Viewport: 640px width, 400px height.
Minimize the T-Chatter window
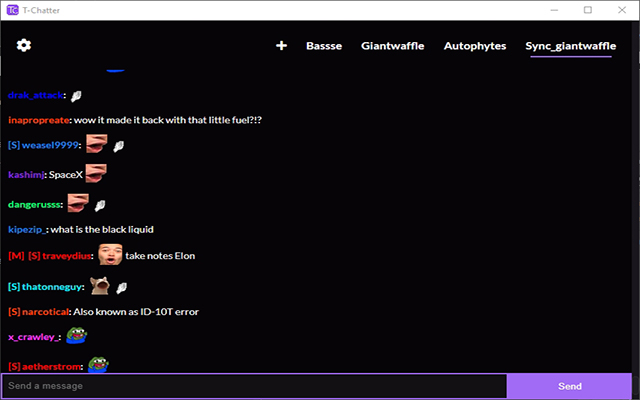point(554,10)
